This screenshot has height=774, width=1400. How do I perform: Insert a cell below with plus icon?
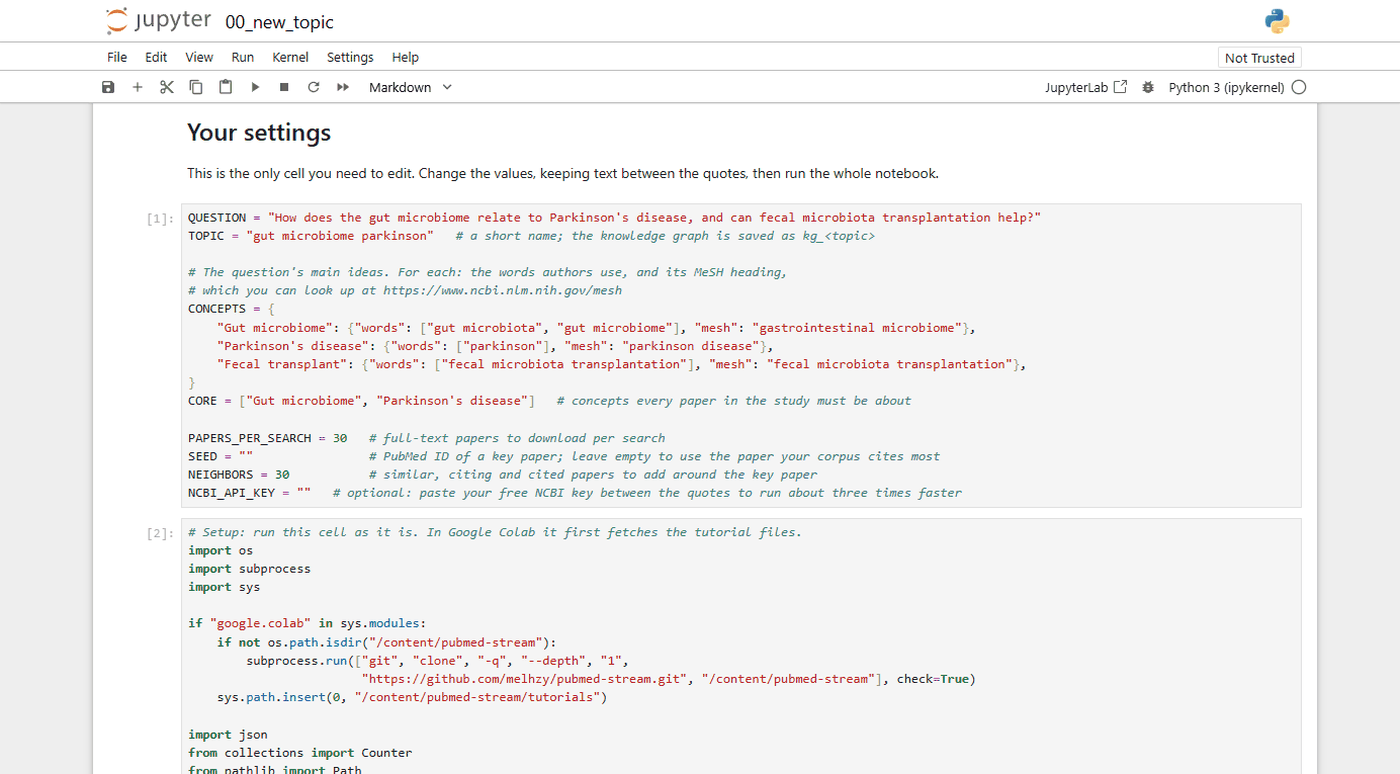[137, 87]
